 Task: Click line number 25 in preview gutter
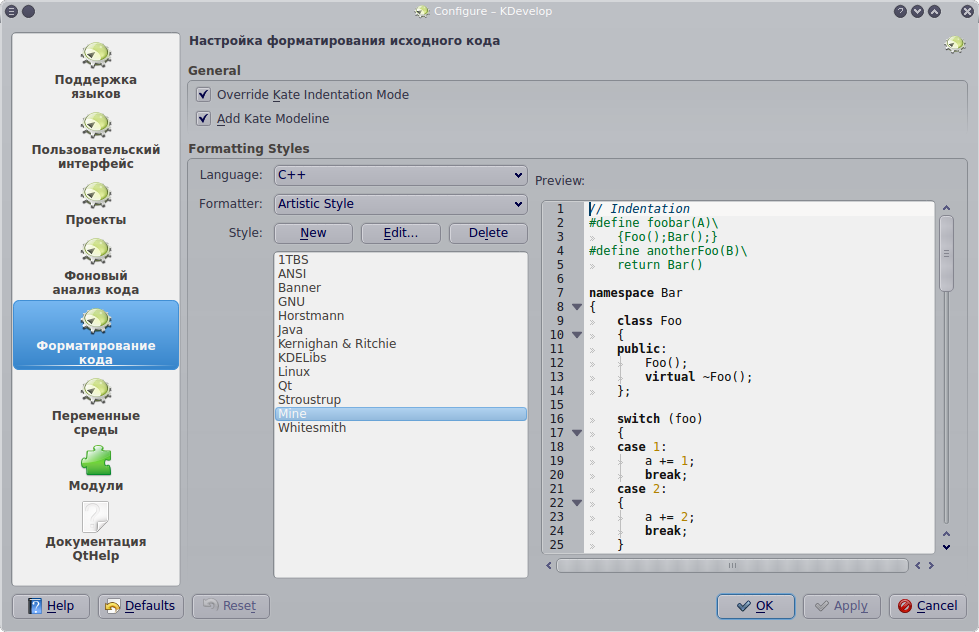click(557, 545)
